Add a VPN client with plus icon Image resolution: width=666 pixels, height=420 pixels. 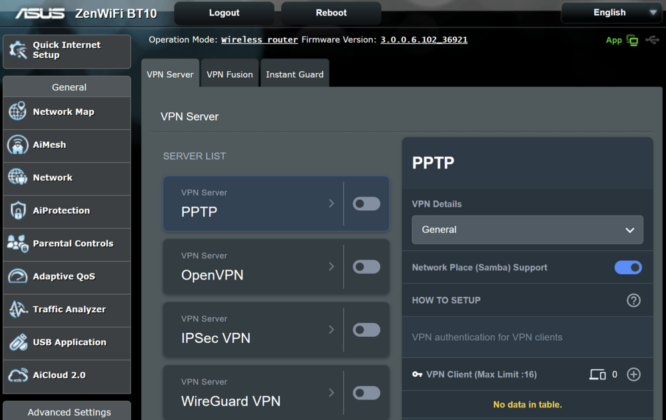(633, 375)
